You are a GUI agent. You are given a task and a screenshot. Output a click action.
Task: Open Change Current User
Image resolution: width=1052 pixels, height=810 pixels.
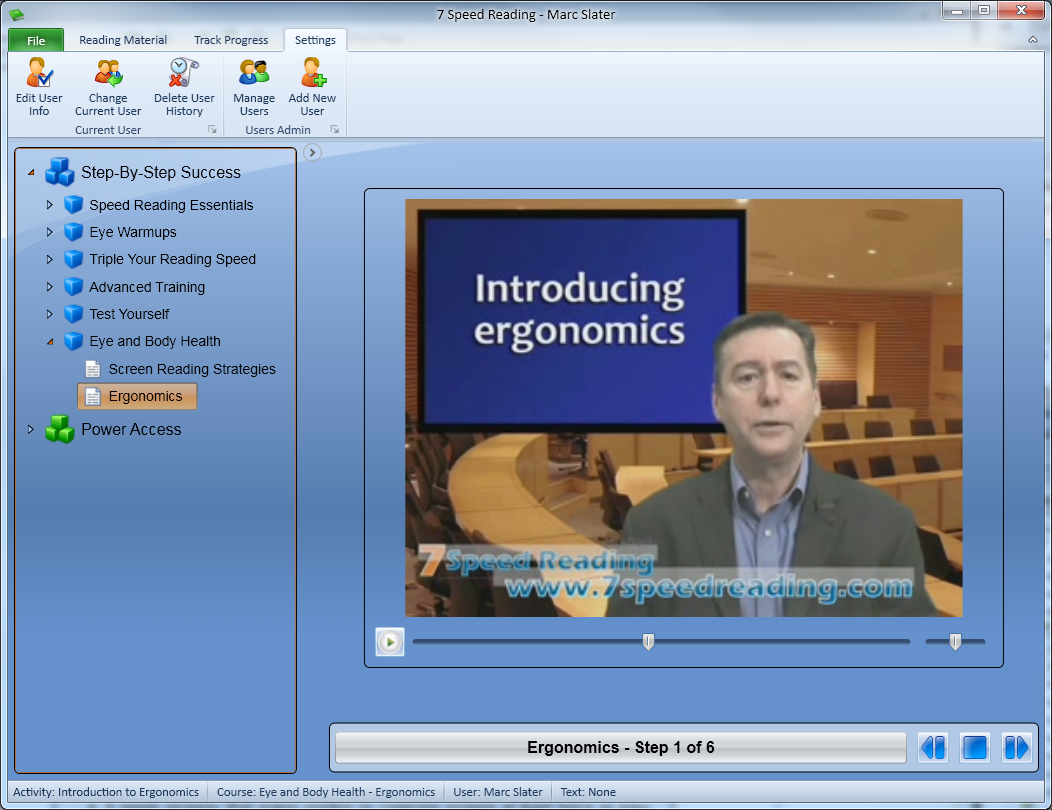point(108,74)
